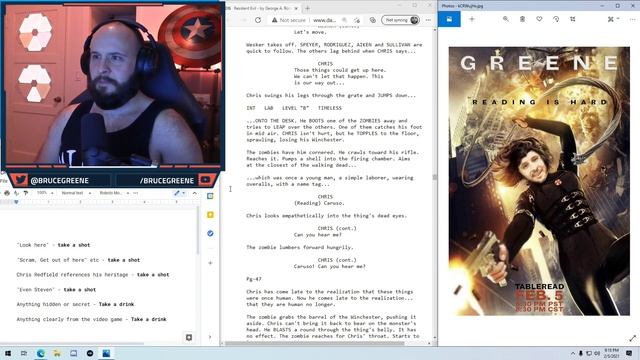Delete the image with Photos trash icon
The height and width of the screenshot is (360, 640).
(522, 19)
